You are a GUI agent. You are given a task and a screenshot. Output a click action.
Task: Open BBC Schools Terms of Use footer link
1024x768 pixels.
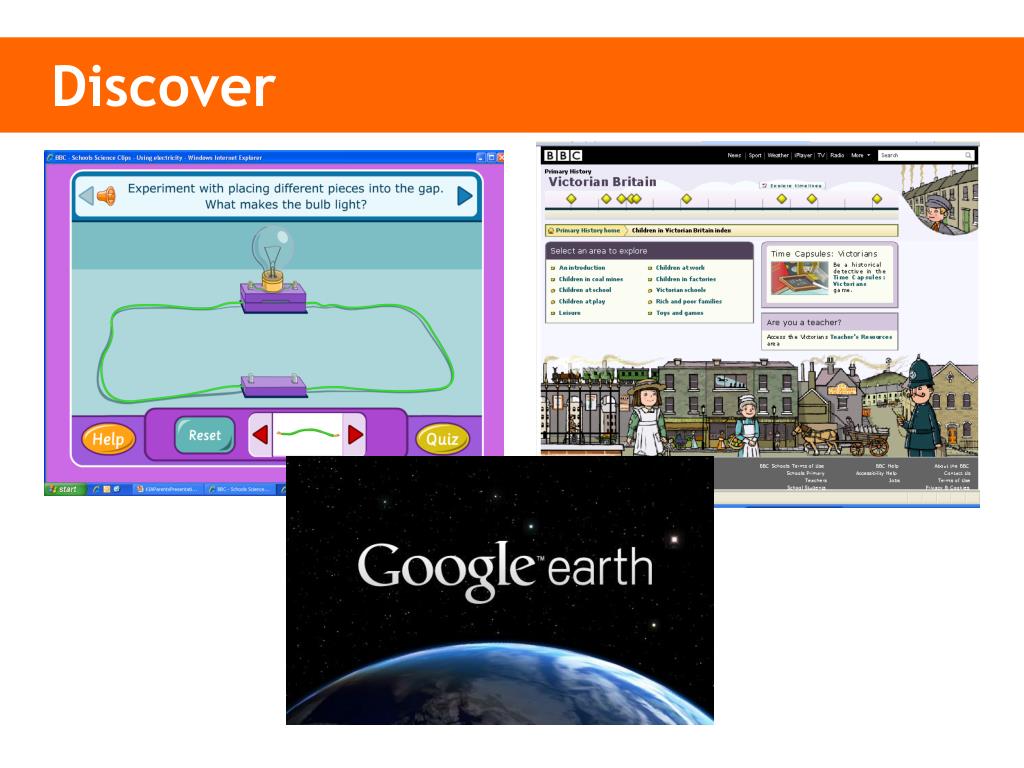pos(792,466)
